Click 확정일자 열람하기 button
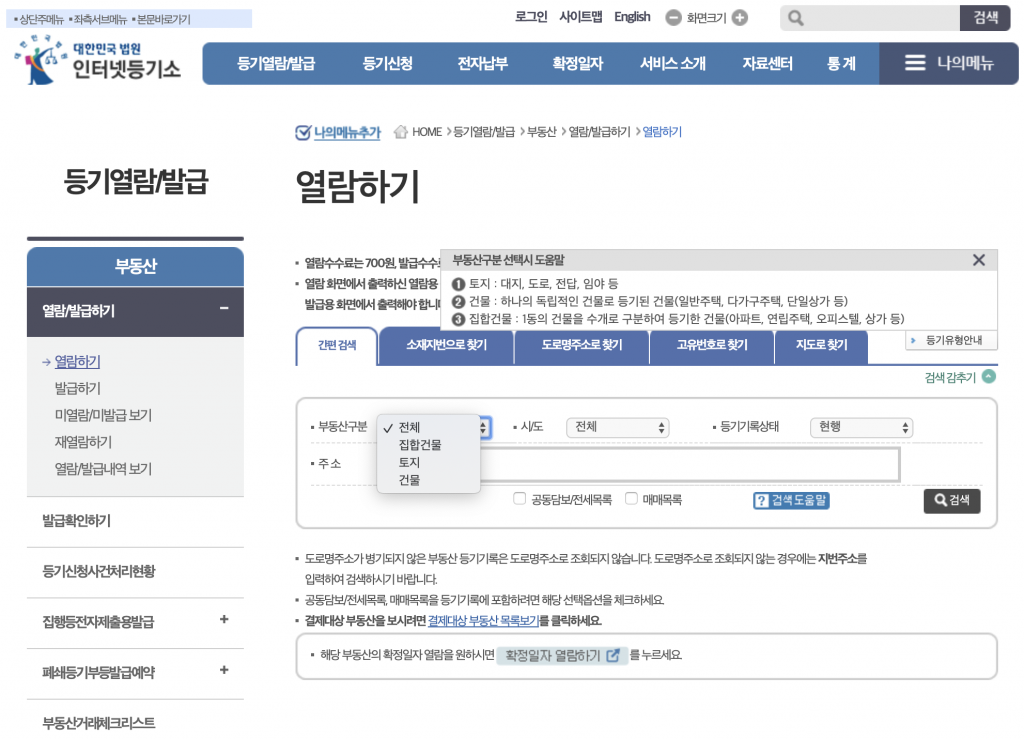 click(561, 655)
